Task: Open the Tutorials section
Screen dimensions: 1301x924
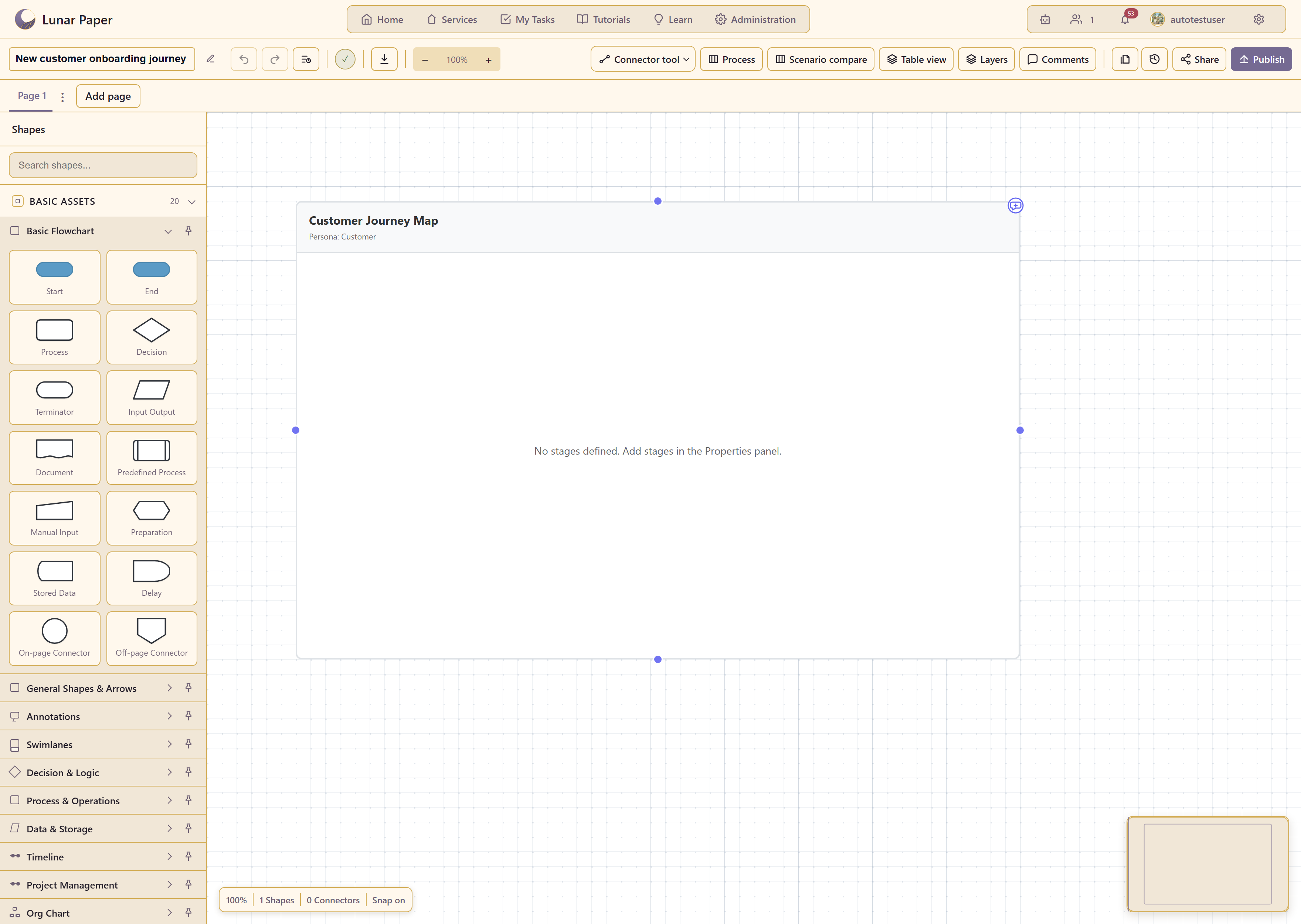Action: [604, 19]
